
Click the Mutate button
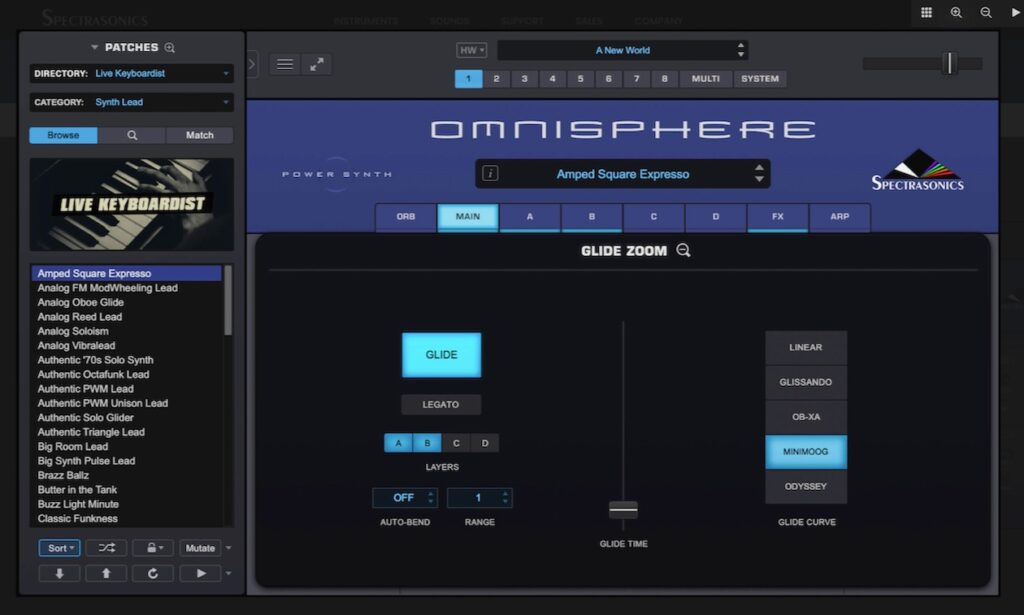200,548
